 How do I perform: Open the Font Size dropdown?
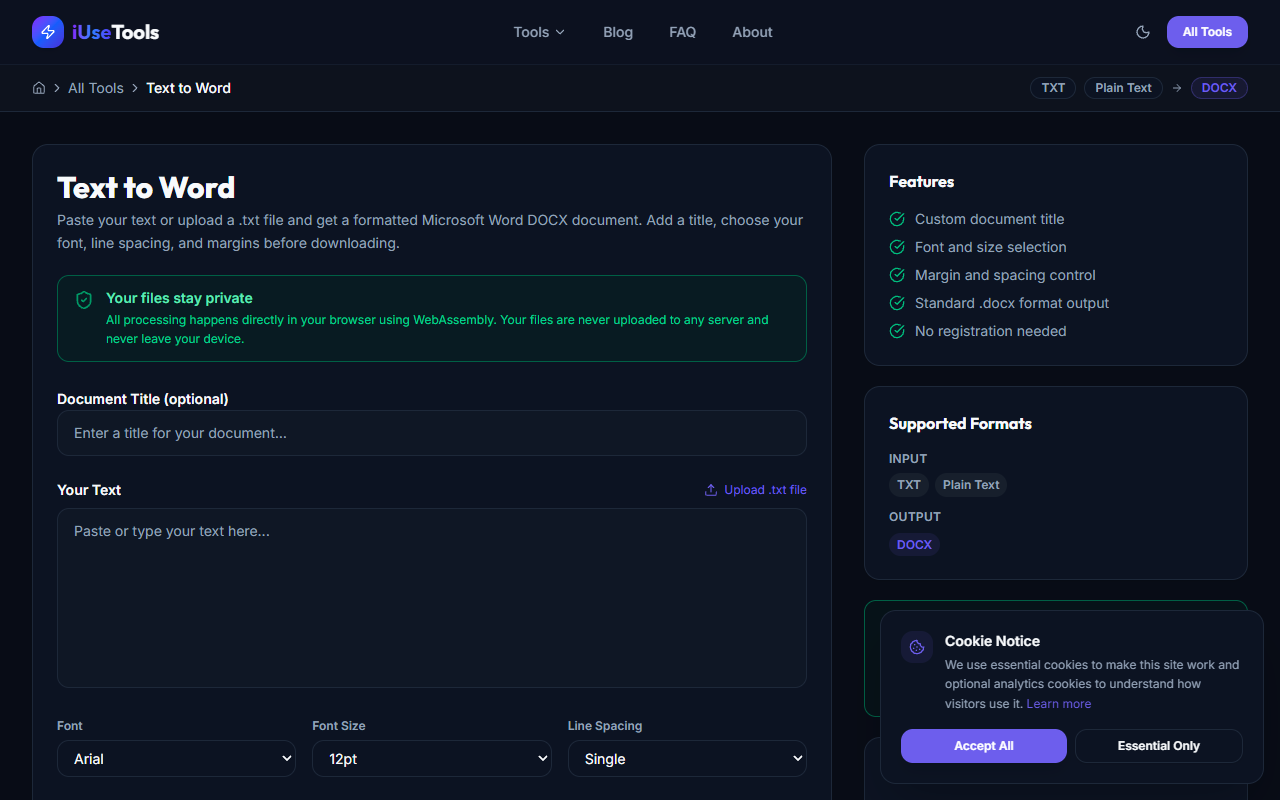431,758
